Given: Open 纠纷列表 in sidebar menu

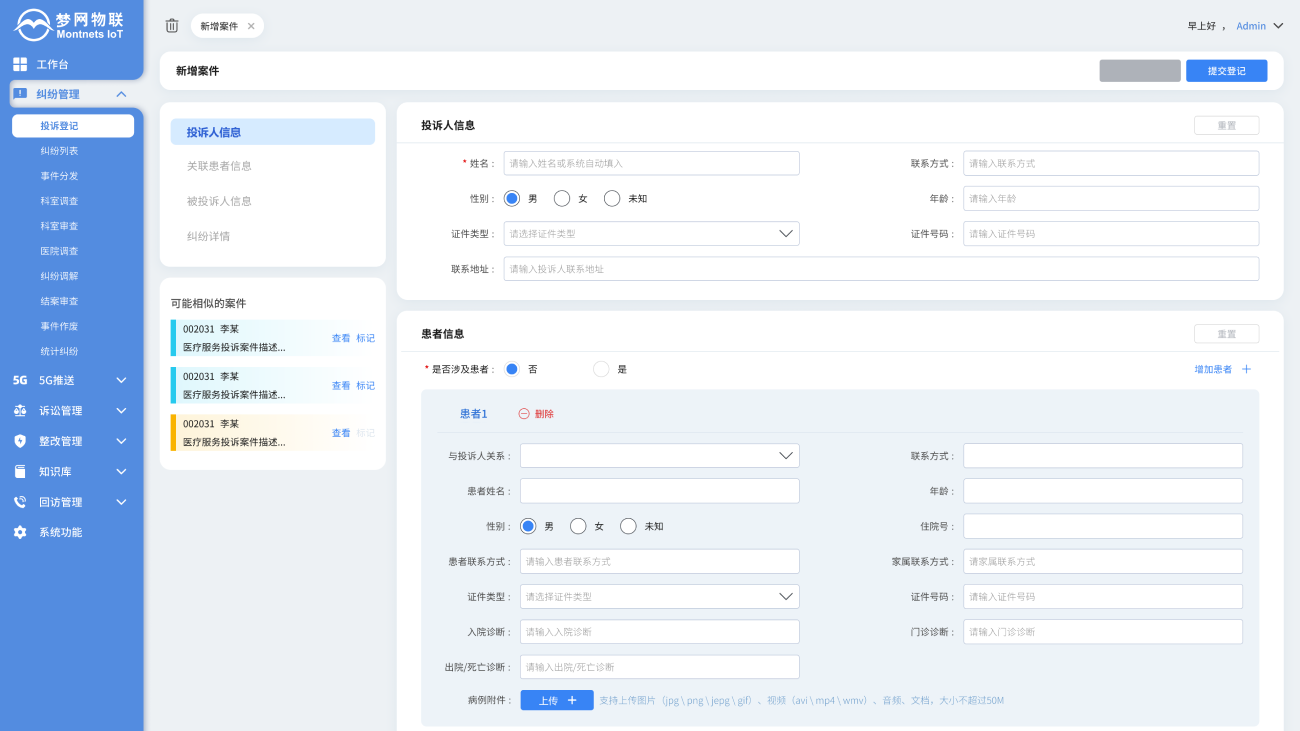Looking at the screenshot, I should (59, 151).
